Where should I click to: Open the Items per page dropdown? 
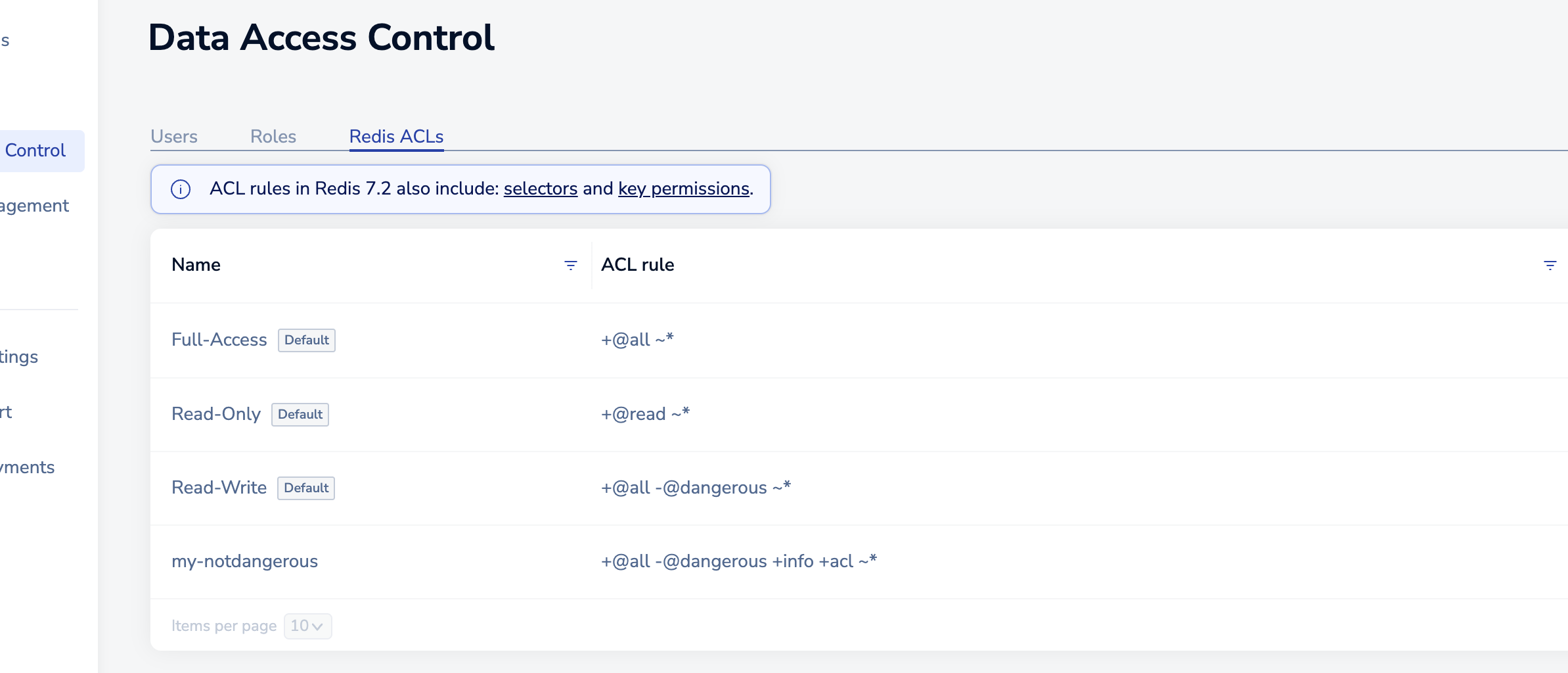[x=307, y=626]
